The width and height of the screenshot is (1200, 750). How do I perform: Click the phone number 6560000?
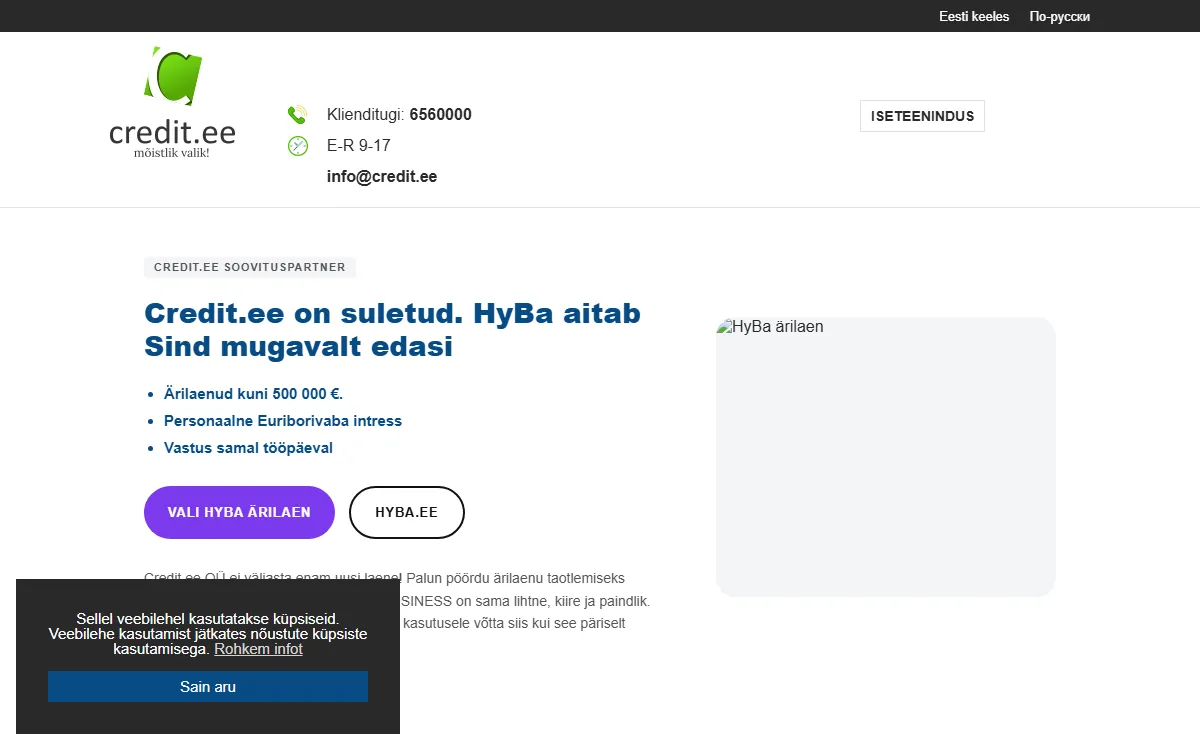point(440,115)
